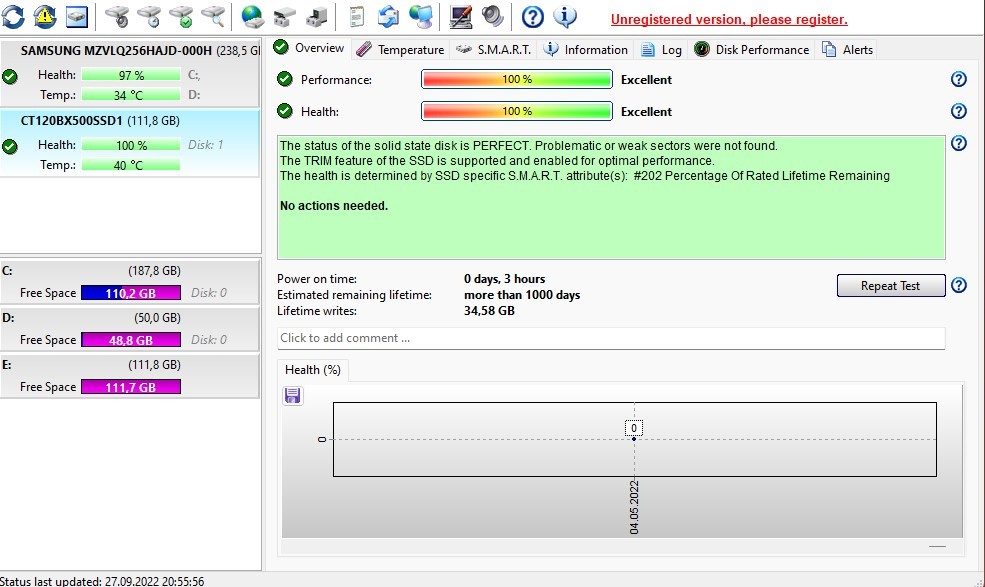Open the Alerts tab

tap(847, 50)
